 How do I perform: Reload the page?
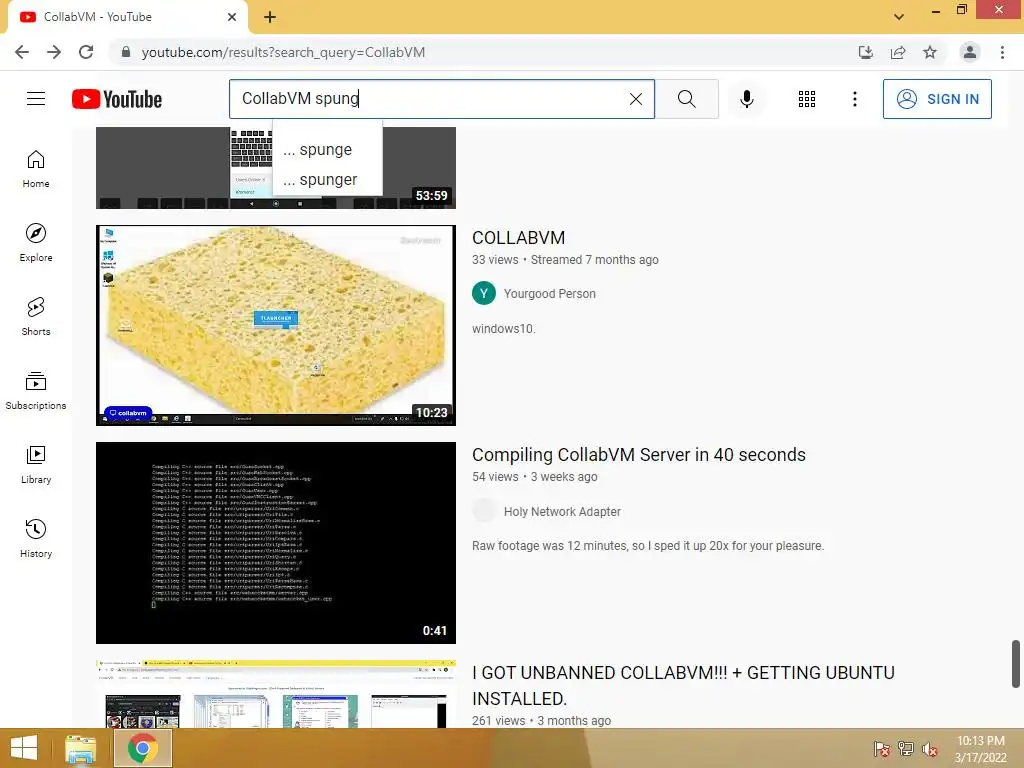point(86,52)
